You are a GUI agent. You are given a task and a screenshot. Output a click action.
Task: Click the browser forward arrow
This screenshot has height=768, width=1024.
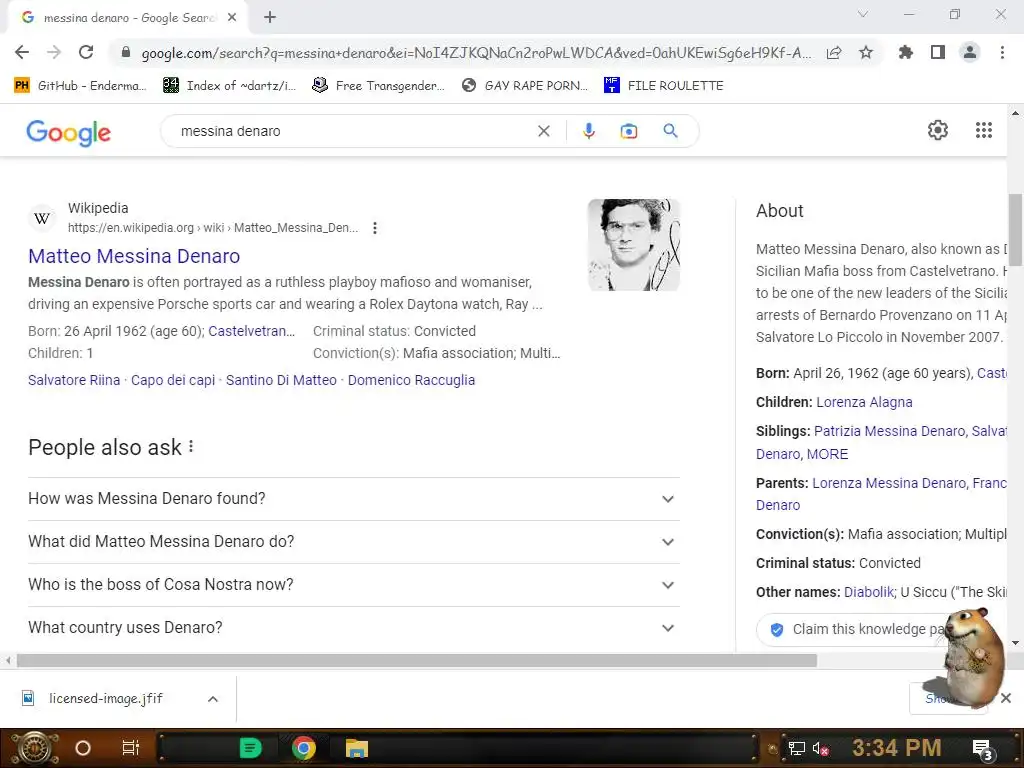(x=54, y=52)
